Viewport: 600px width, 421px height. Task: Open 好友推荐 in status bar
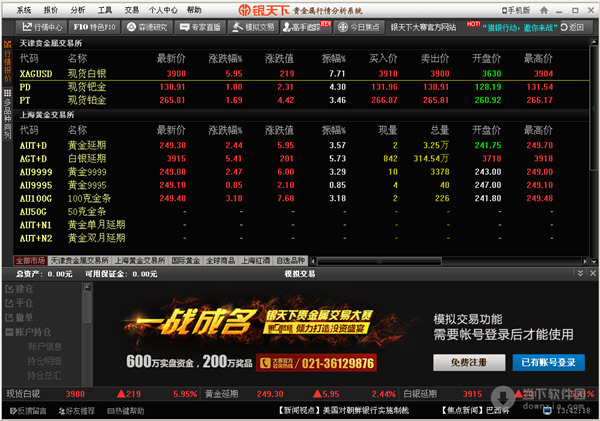(x=77, y=411)
